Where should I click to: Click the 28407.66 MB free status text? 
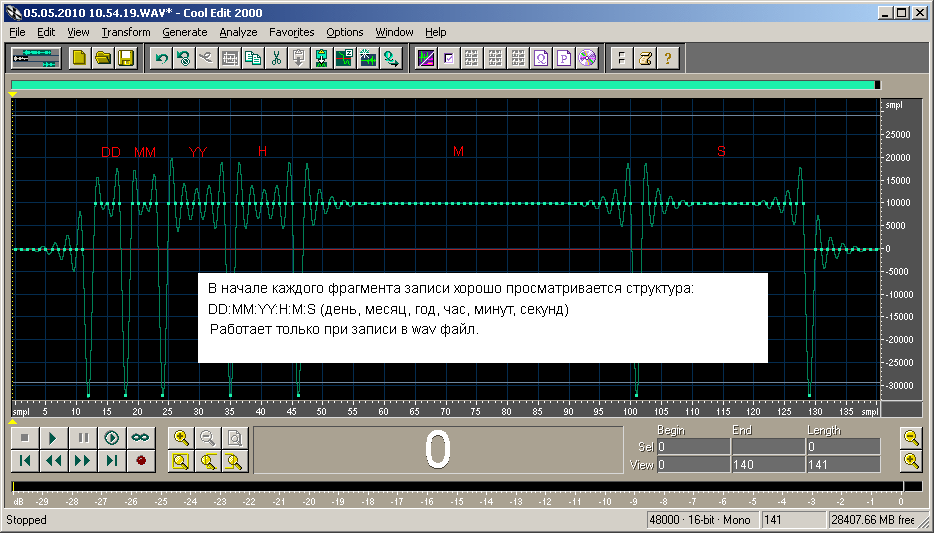click(x=873, y=520)
